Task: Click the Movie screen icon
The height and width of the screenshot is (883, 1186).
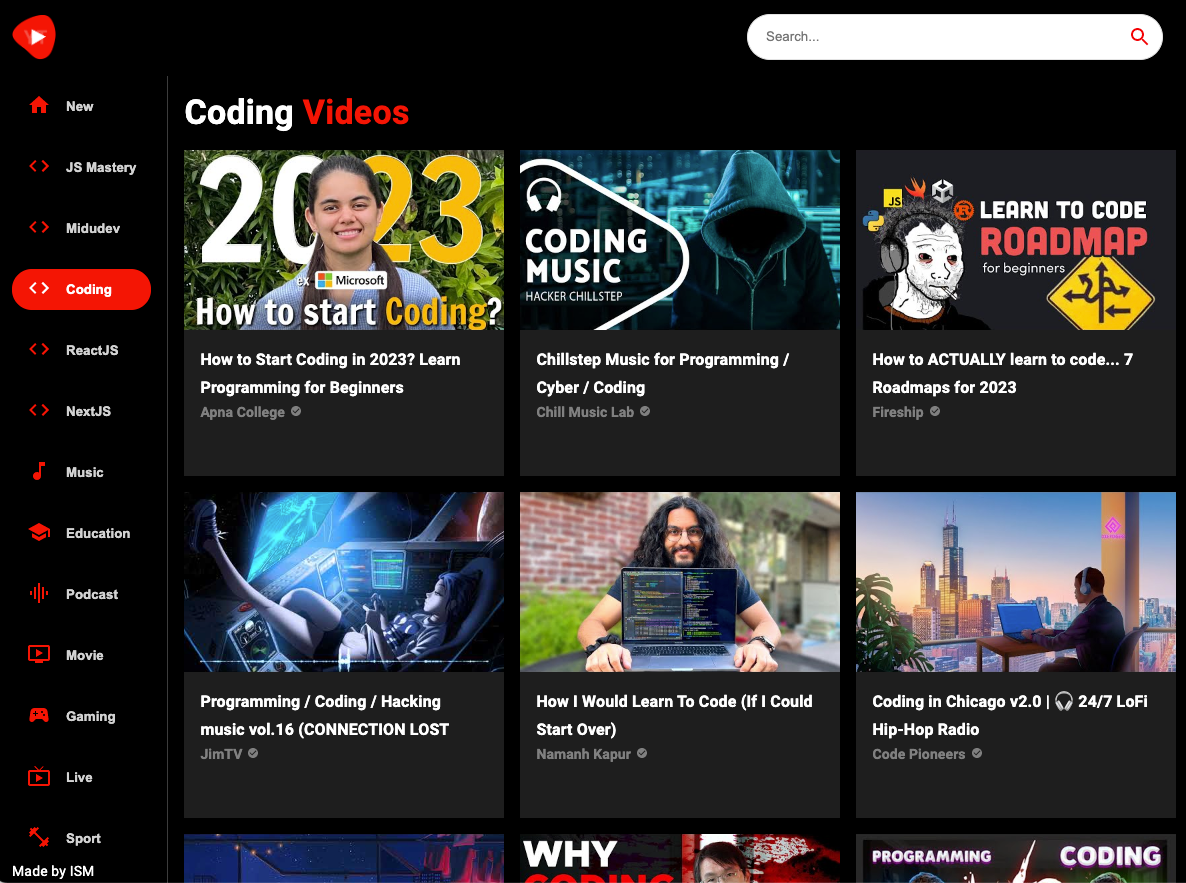Action: (39, 654)
